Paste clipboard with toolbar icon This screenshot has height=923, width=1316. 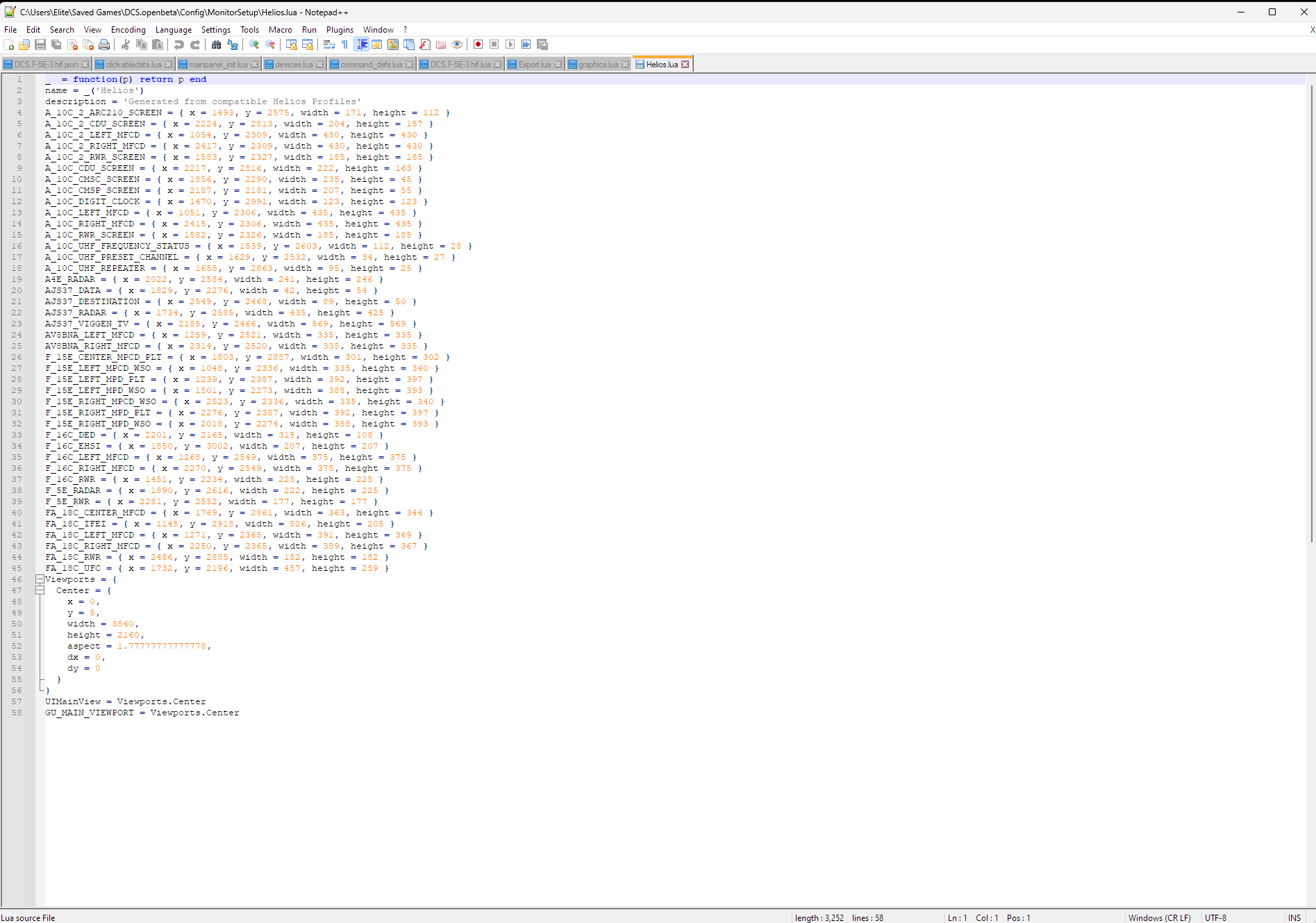click(x=158, y=44)
